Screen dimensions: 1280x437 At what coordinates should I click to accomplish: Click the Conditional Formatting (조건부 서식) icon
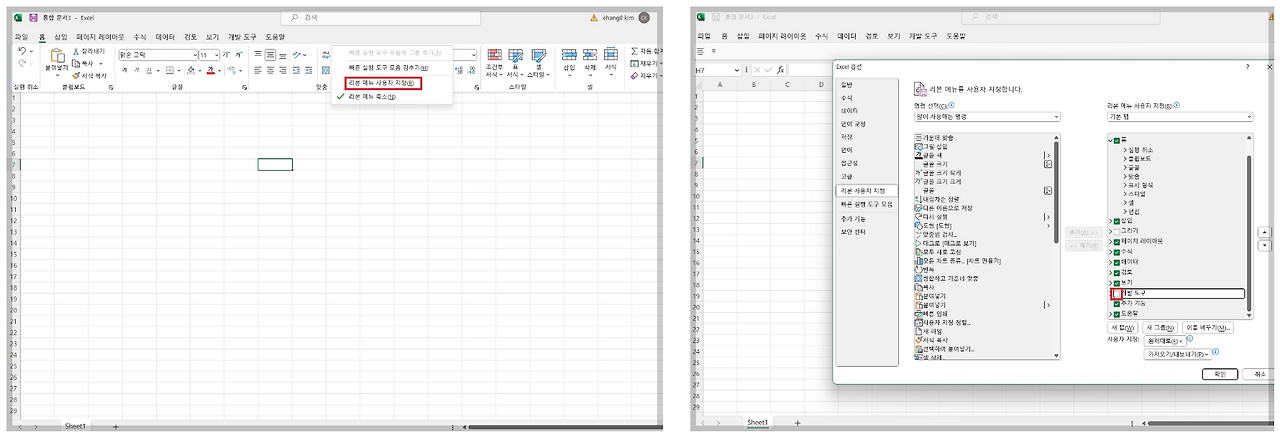pos(493,55)
